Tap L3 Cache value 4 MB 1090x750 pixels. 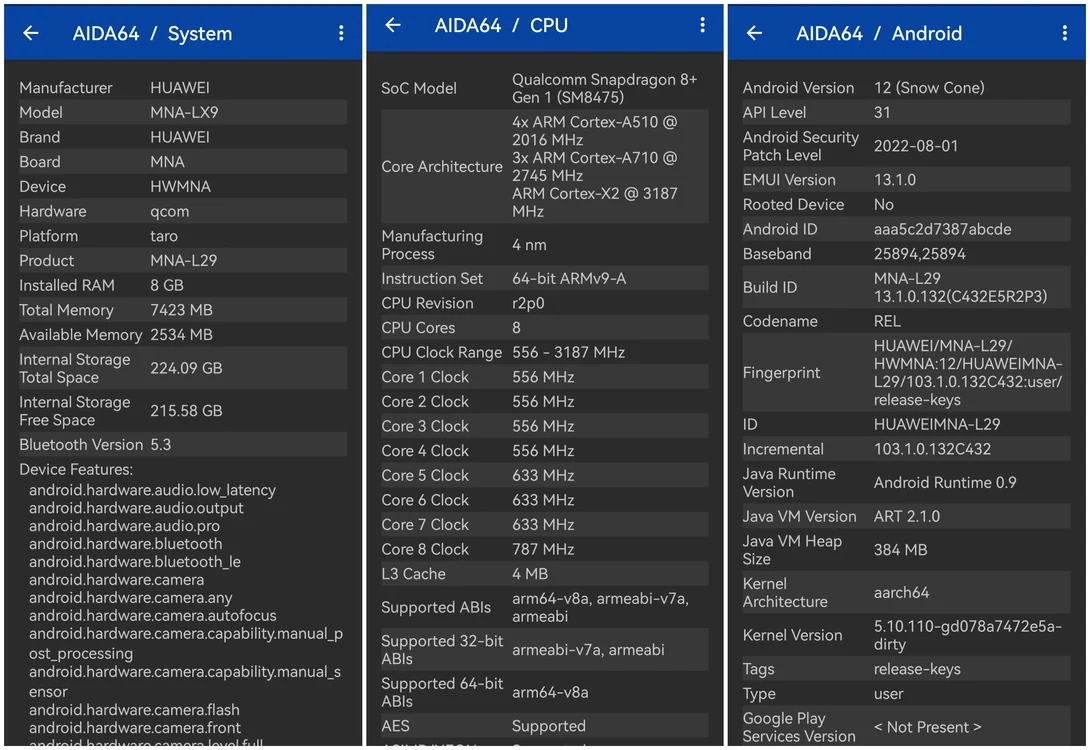[x=530, y=574]
